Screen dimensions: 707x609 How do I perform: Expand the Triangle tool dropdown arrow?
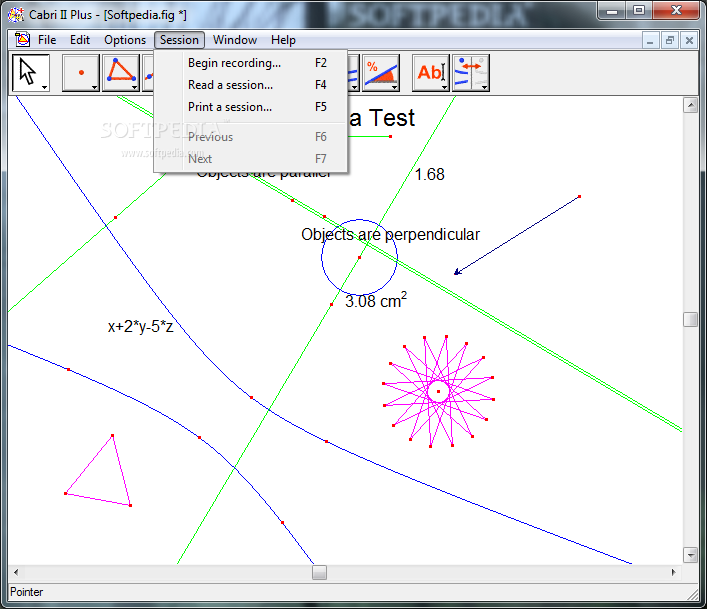[134, 87]
